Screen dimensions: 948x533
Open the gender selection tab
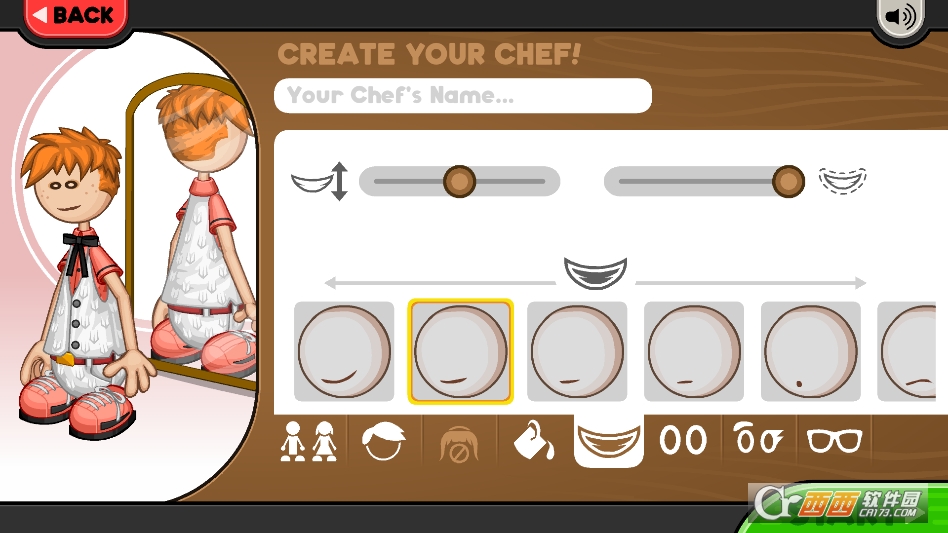308,441
